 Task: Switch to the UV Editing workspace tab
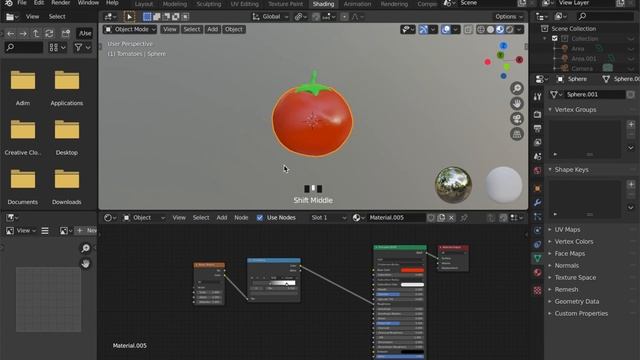click(x=244, y=4)
